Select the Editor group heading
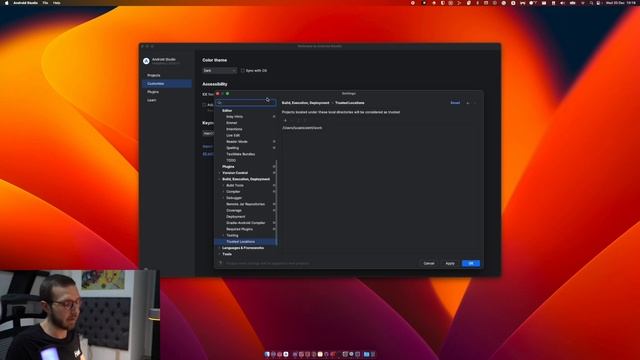640x360 pixels. coord(227,111)
